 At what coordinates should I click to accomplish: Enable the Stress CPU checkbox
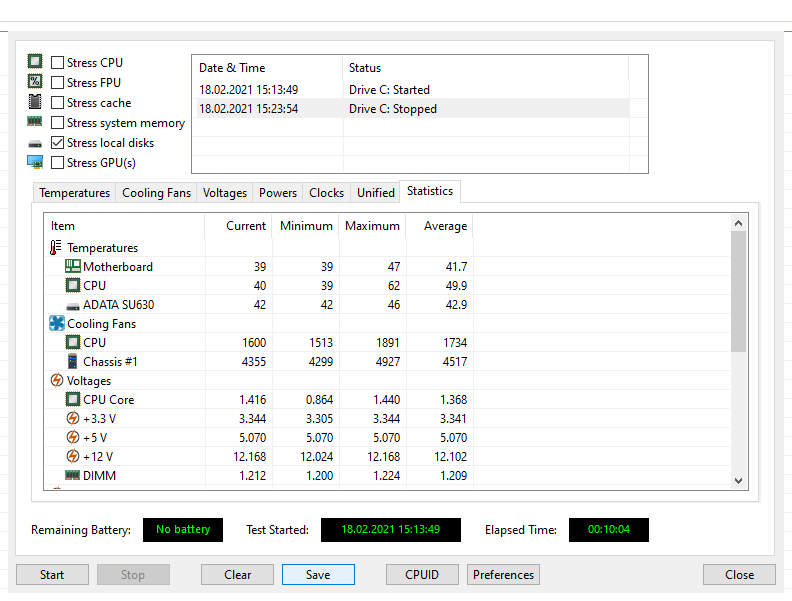pos(58,63)
